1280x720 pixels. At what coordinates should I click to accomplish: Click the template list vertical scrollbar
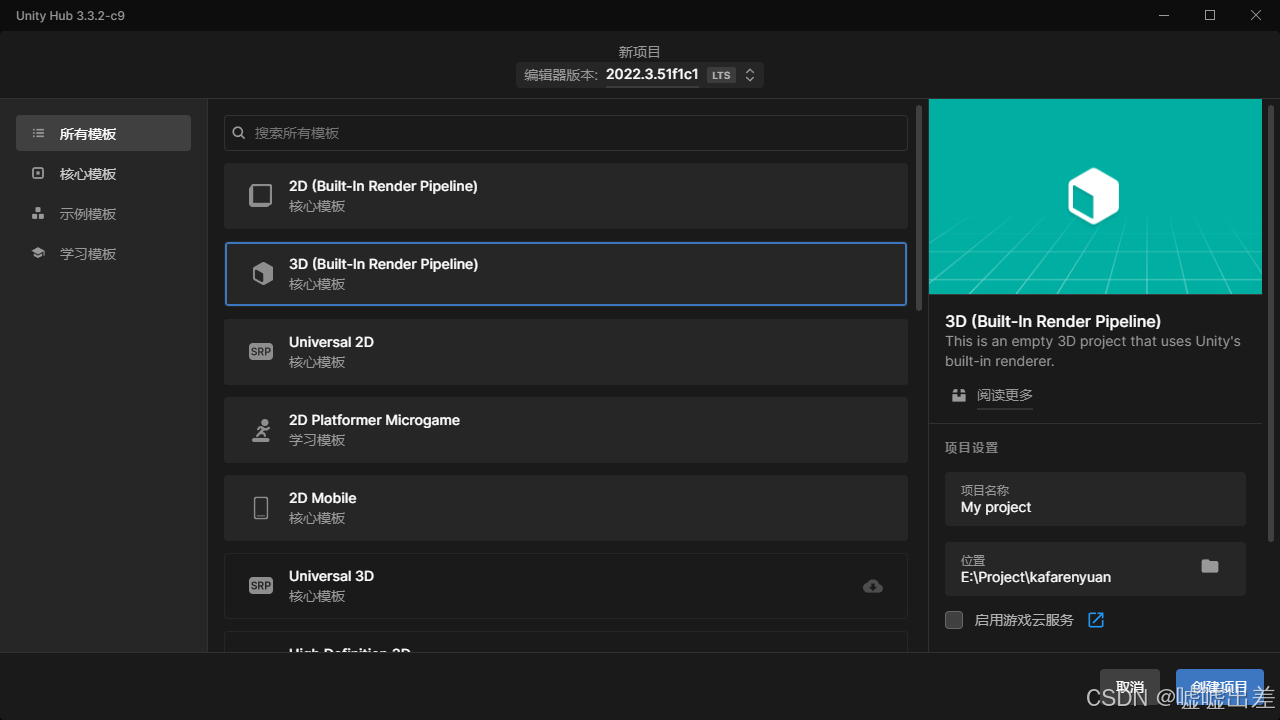coord(919,206)
